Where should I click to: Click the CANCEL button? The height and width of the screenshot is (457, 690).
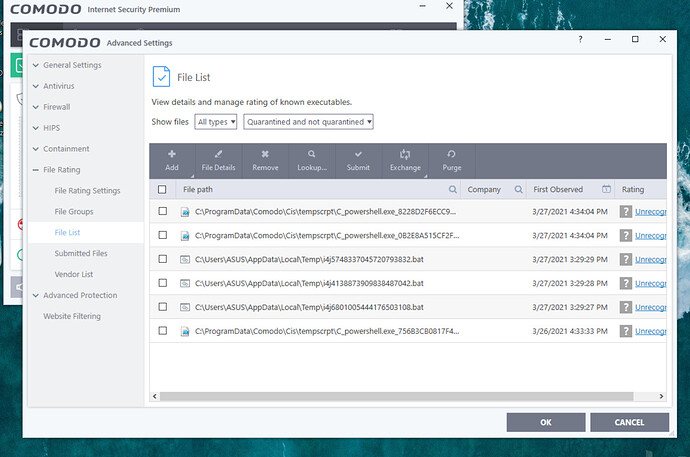629,422
